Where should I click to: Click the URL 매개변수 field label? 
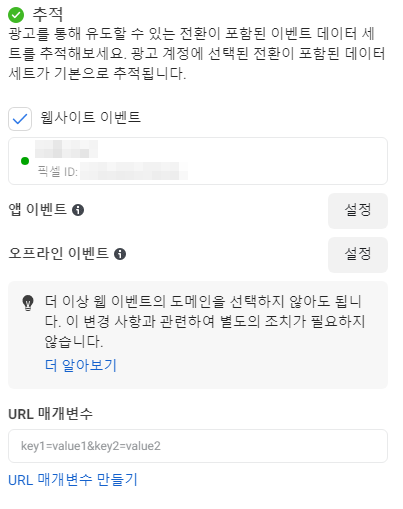click(50, 414)
